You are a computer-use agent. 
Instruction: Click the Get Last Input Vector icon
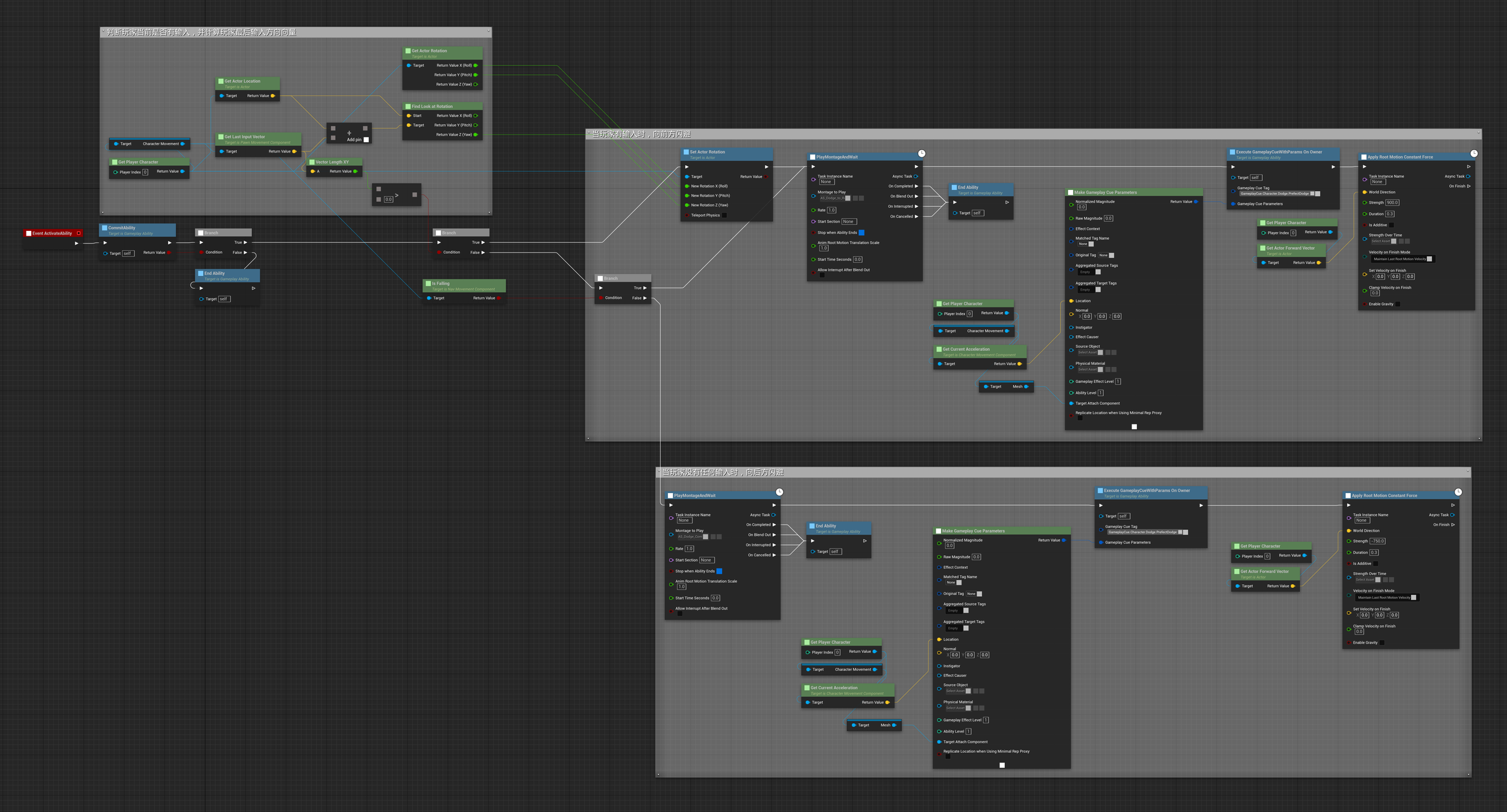[221, 137]
